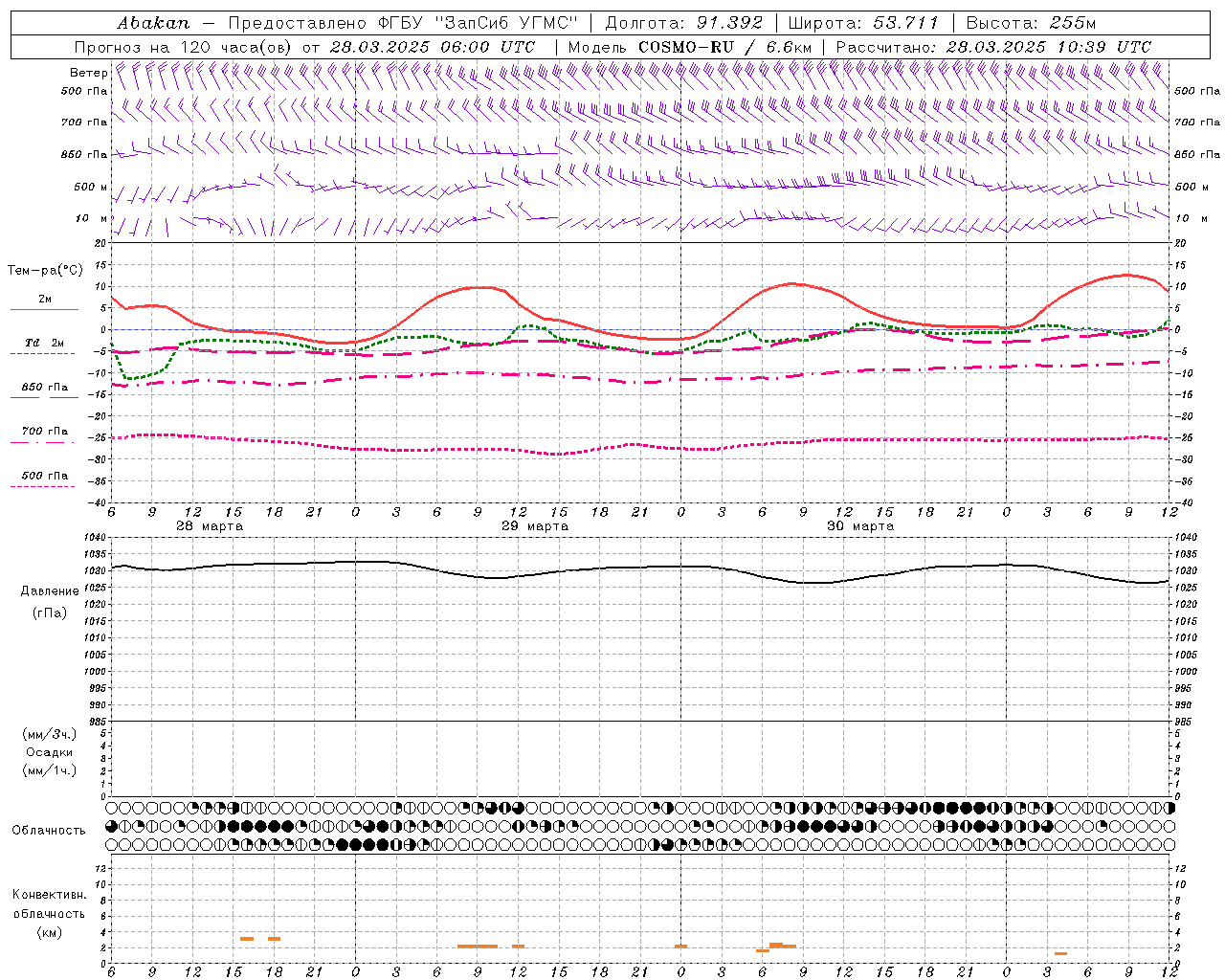
Task: Click the "28 марта" date label
Action: [210, 526]
